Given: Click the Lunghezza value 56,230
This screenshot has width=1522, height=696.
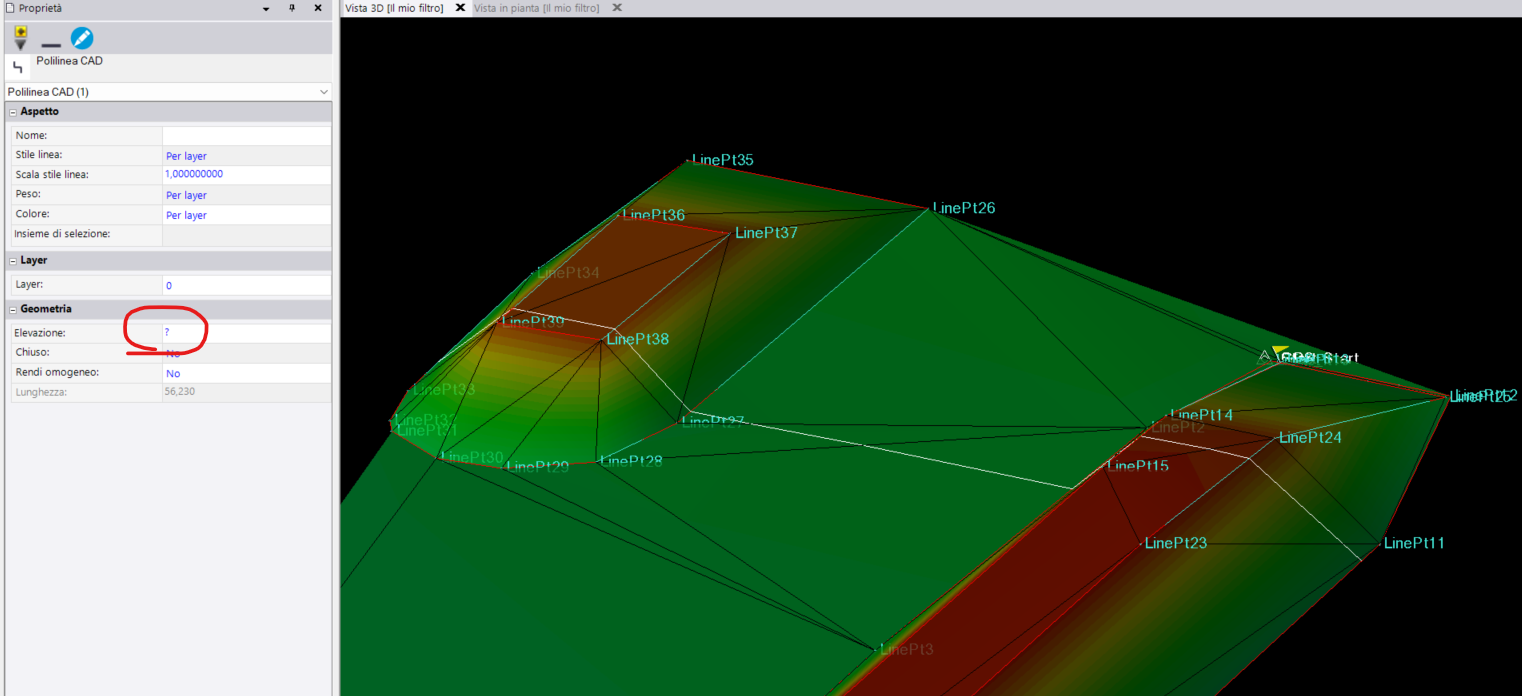Looking at the screenshot, I should coord(246,392).
